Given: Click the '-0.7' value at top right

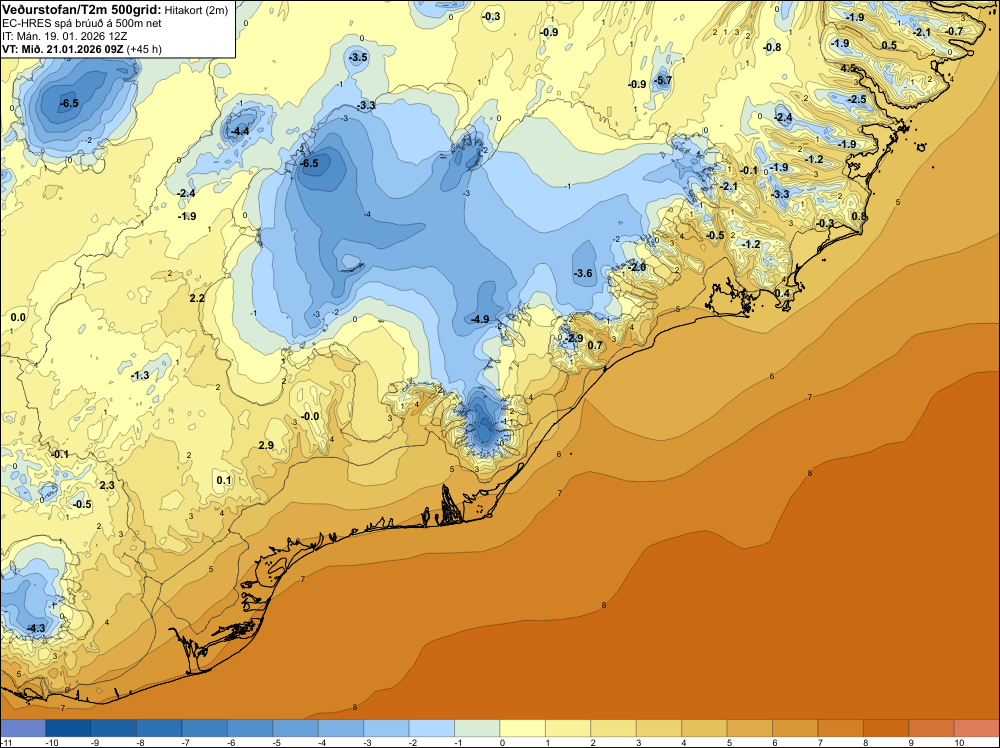Looking at the screenshot, I should 954,31.
